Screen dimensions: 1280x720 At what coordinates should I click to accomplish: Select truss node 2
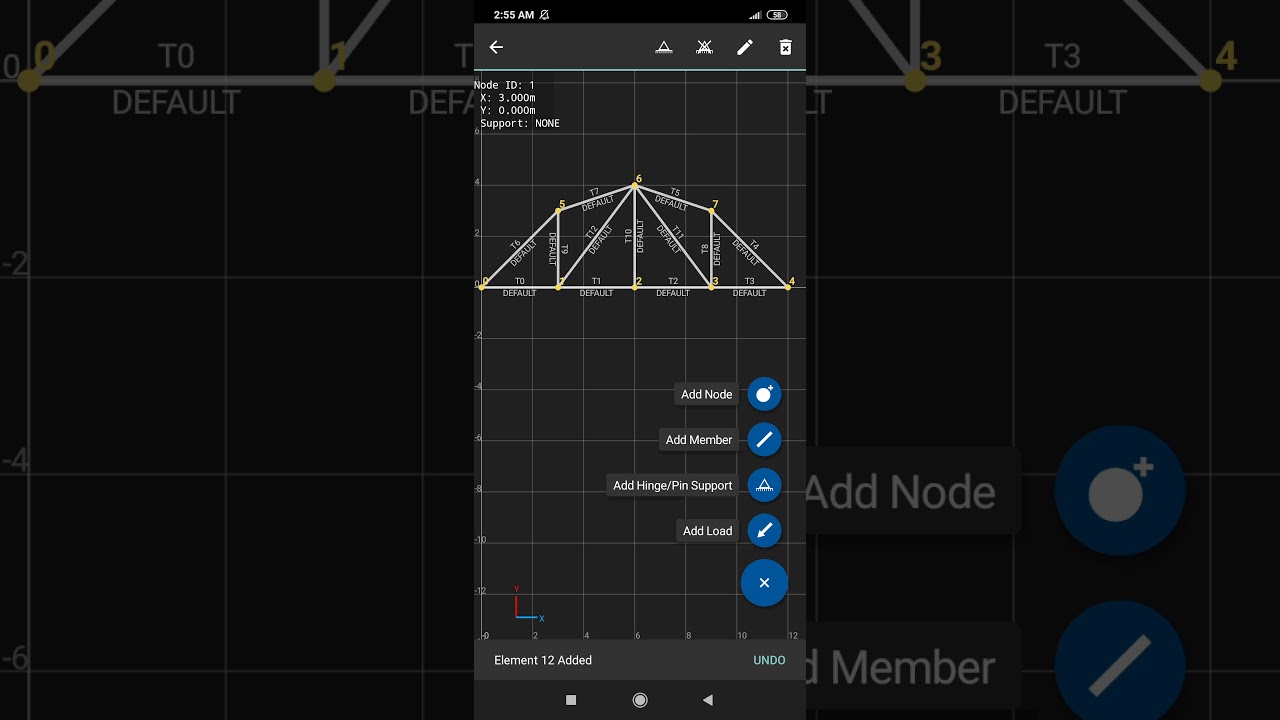(635, 287)
